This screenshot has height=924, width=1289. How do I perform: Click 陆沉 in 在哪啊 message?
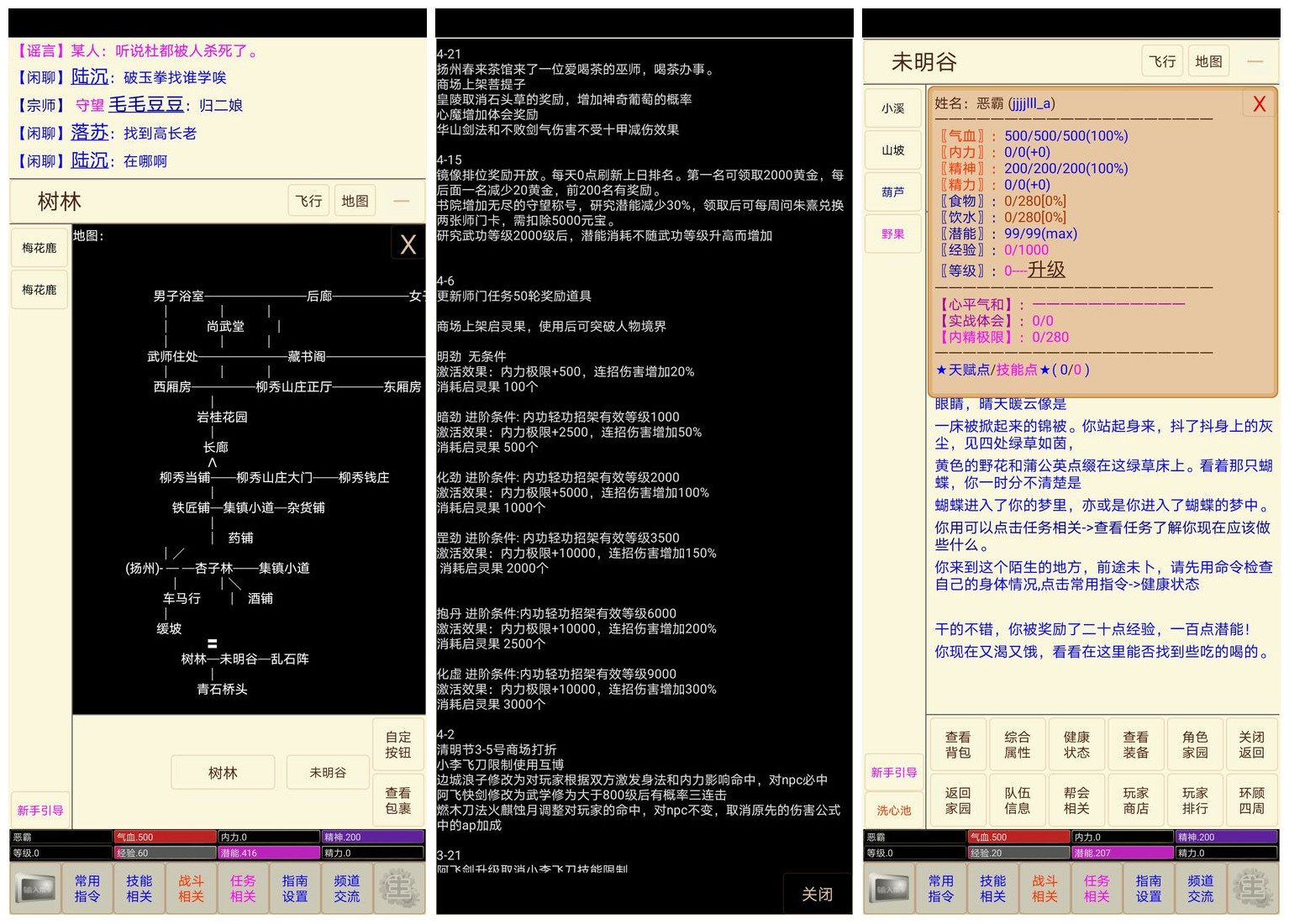[90, 160]
